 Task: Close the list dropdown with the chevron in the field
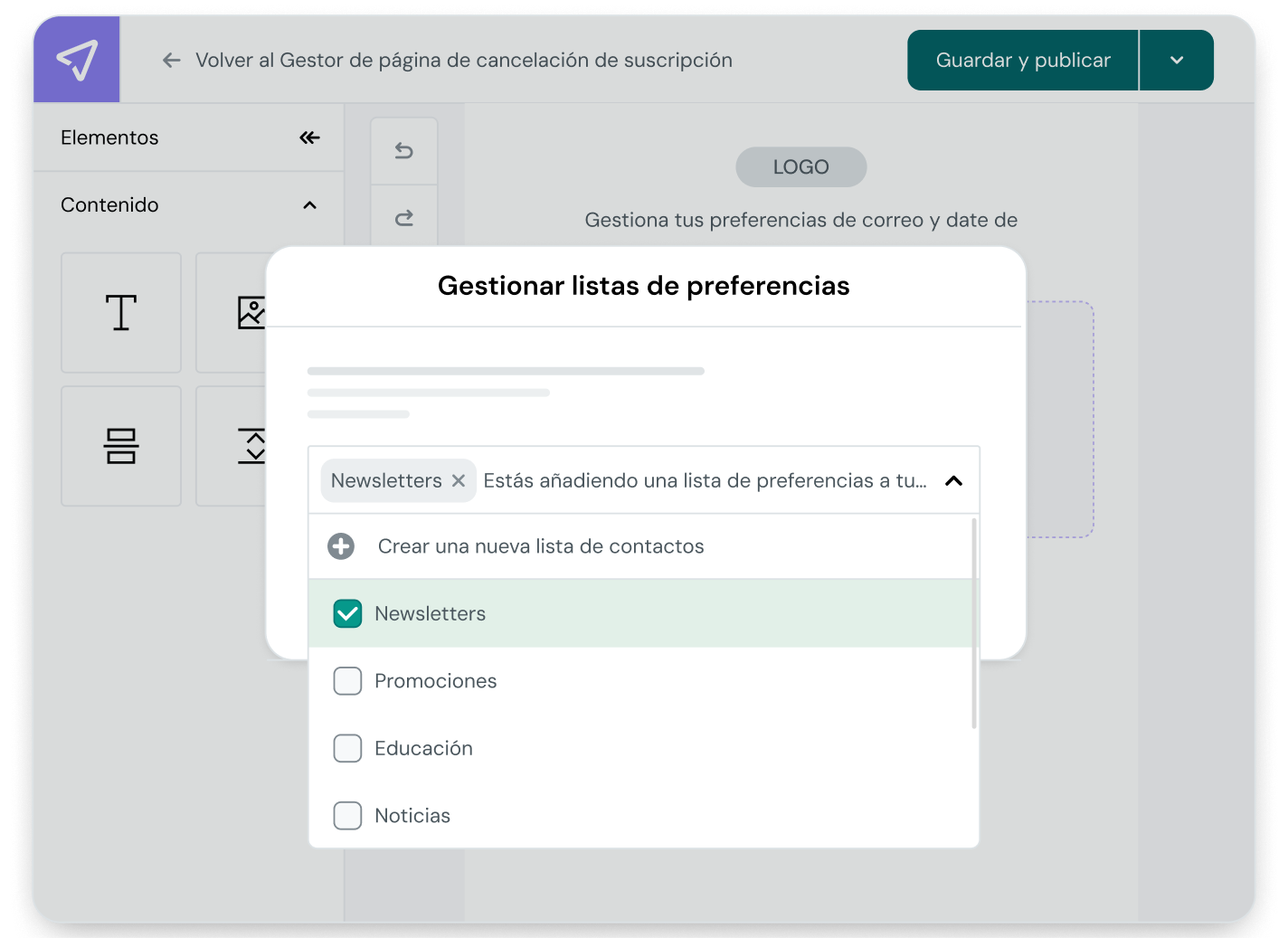[x=952, y=480]
